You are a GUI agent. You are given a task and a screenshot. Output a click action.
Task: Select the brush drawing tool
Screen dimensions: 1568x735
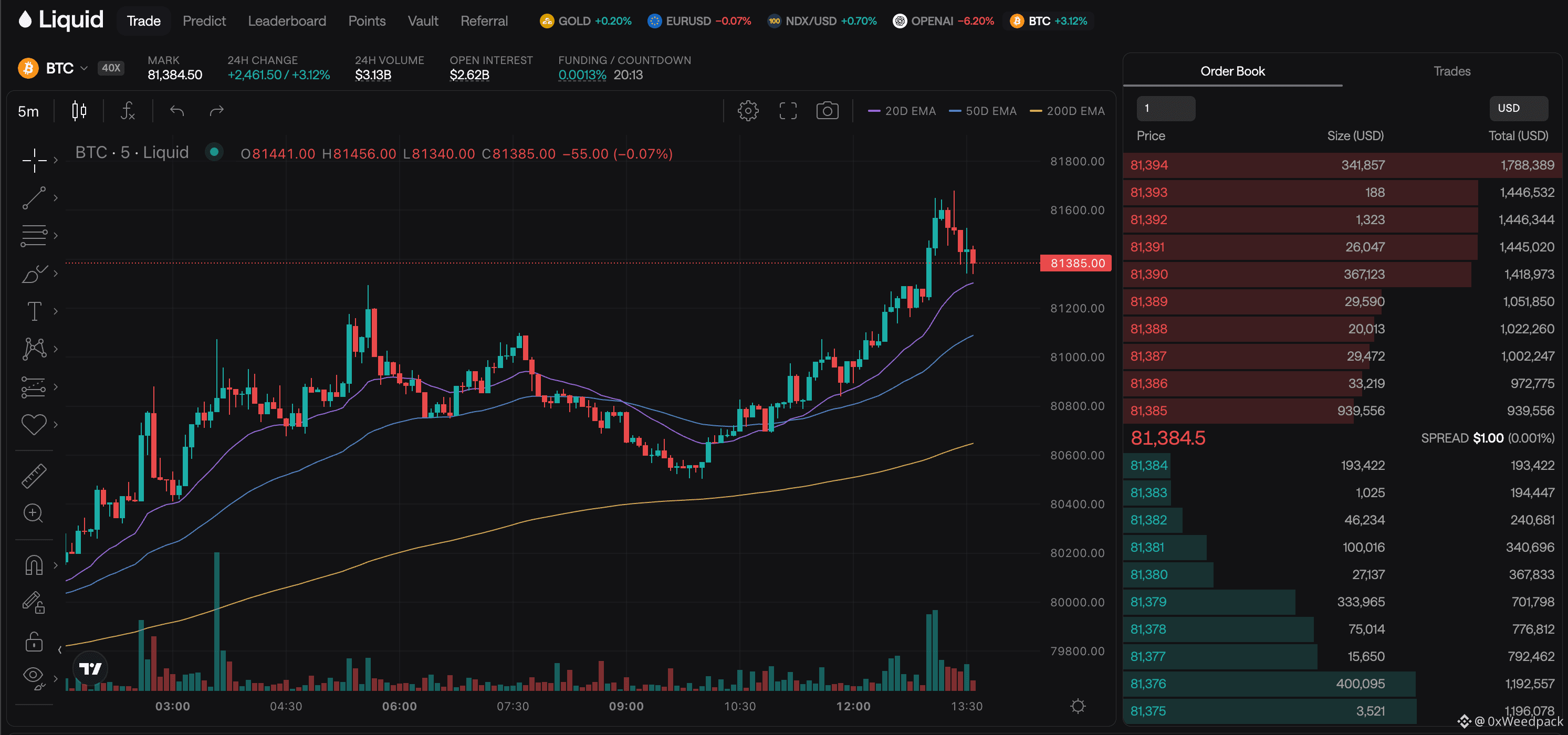tap(34, 273)
